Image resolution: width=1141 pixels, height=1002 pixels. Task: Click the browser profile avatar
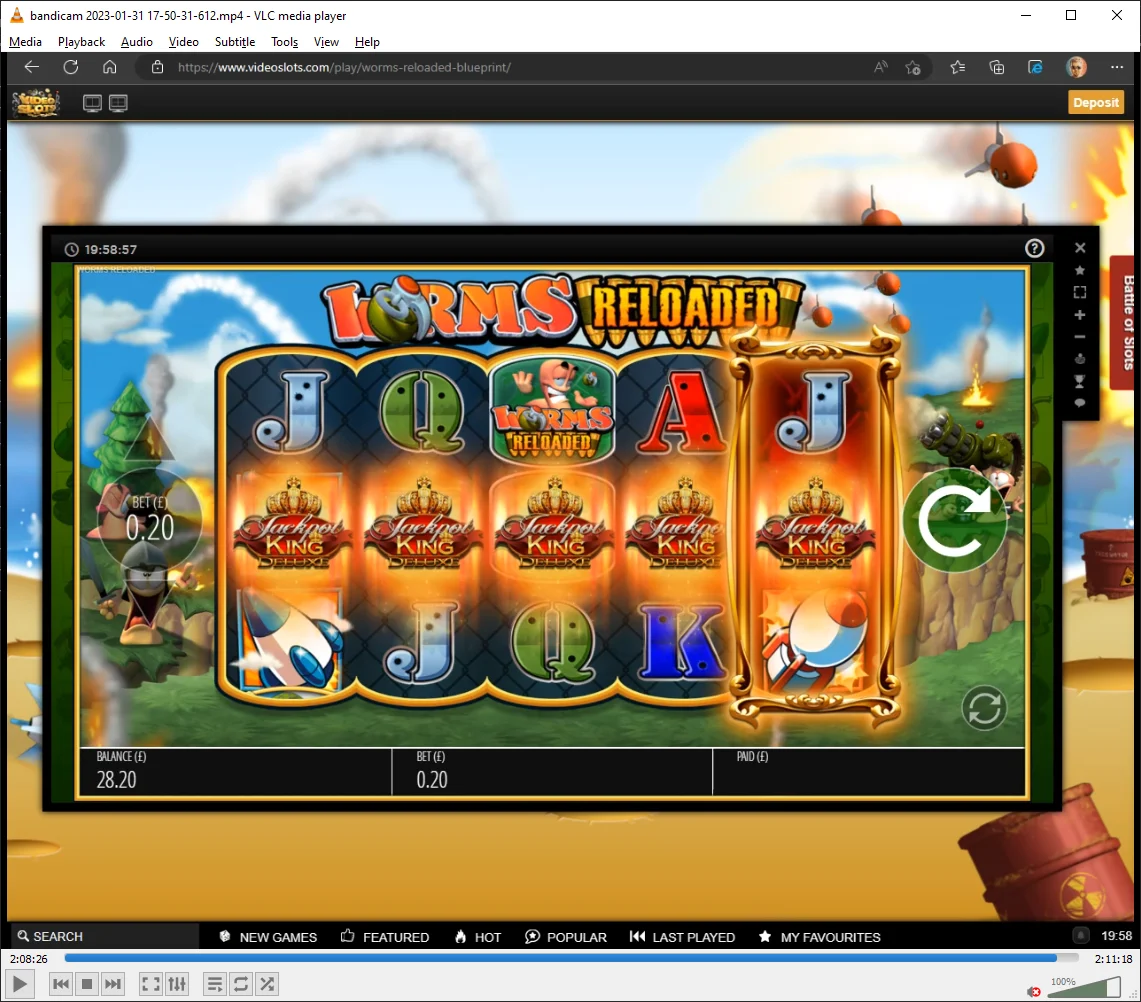click(1076, 67)
